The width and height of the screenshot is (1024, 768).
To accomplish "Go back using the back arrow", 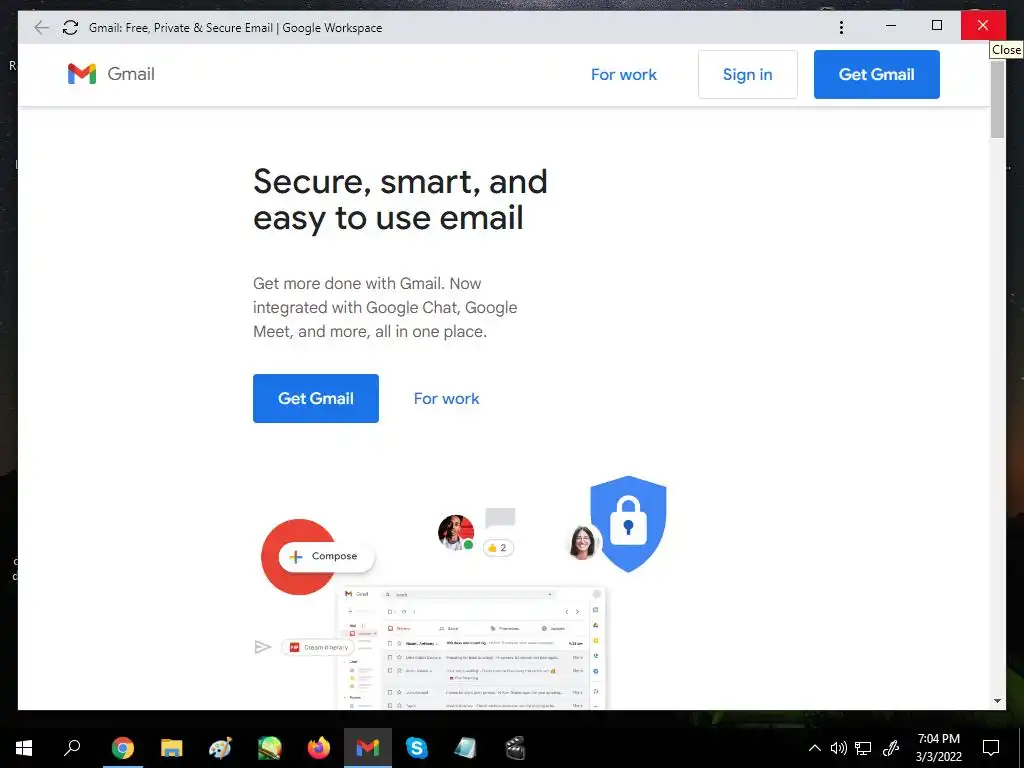I will [41, 27].
